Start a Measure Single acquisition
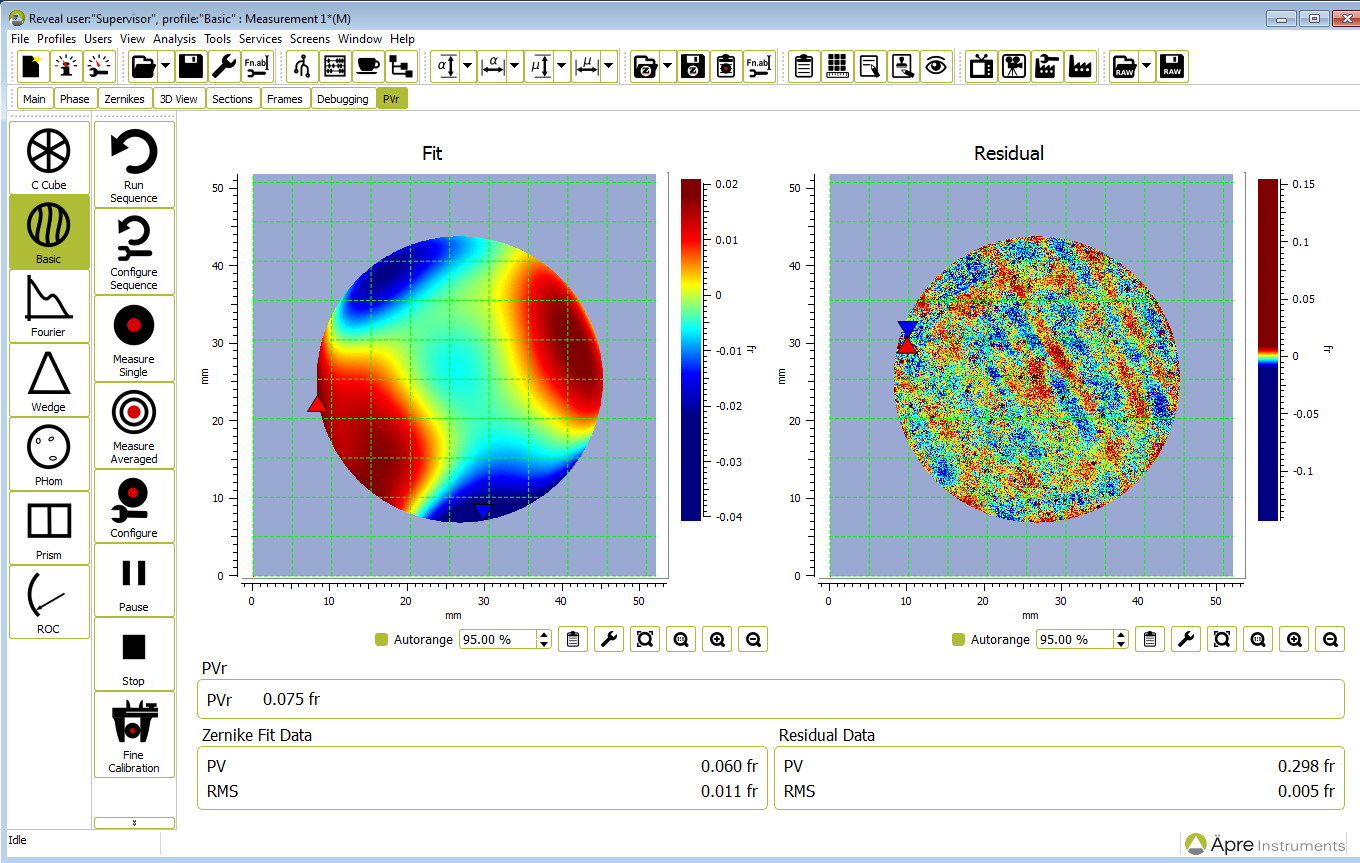The width and height of the screenshot is (1360, 863). pos(134,340)
